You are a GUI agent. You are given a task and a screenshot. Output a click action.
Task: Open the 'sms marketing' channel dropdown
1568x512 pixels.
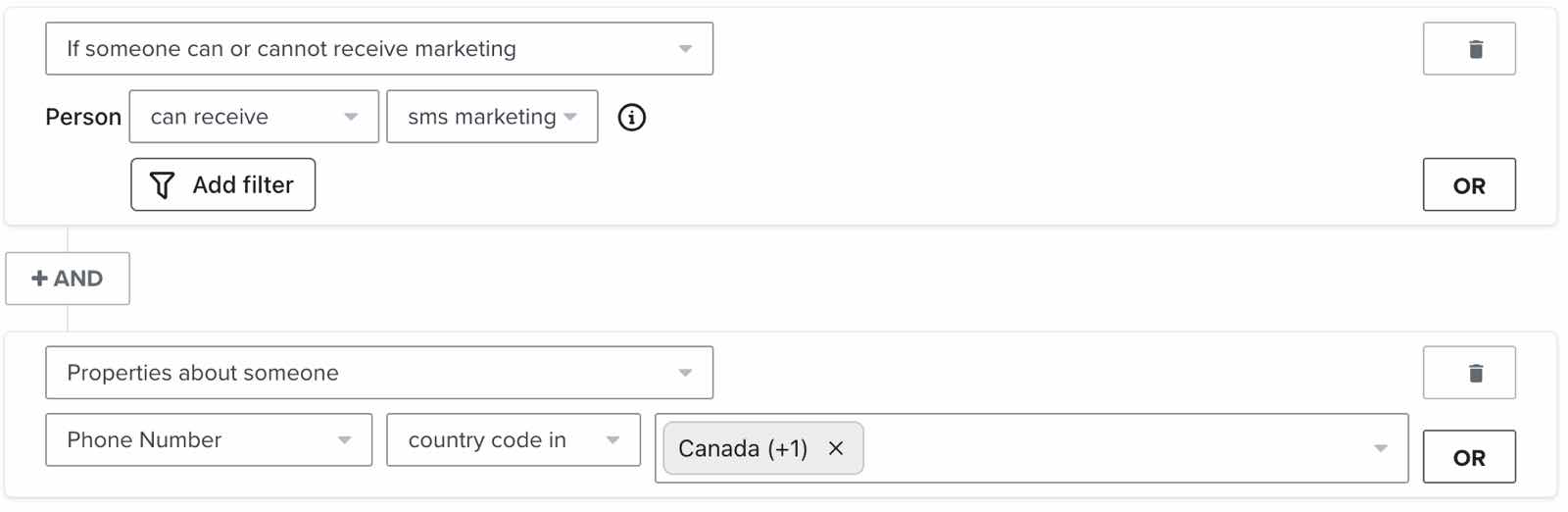point(491,117)
